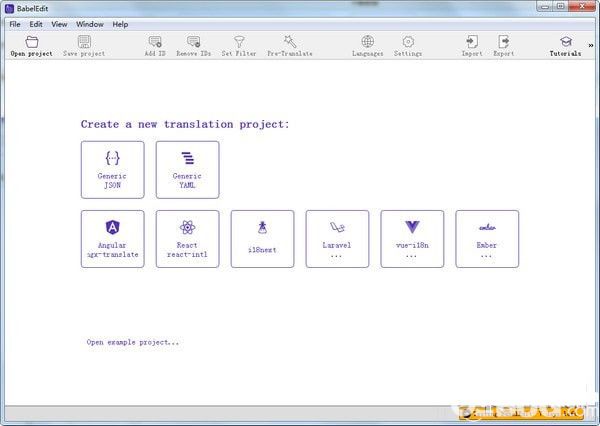Select the Ember project tile
This screenshot has width=600, height=426.
pyautogui.click(x=487, y=239)
